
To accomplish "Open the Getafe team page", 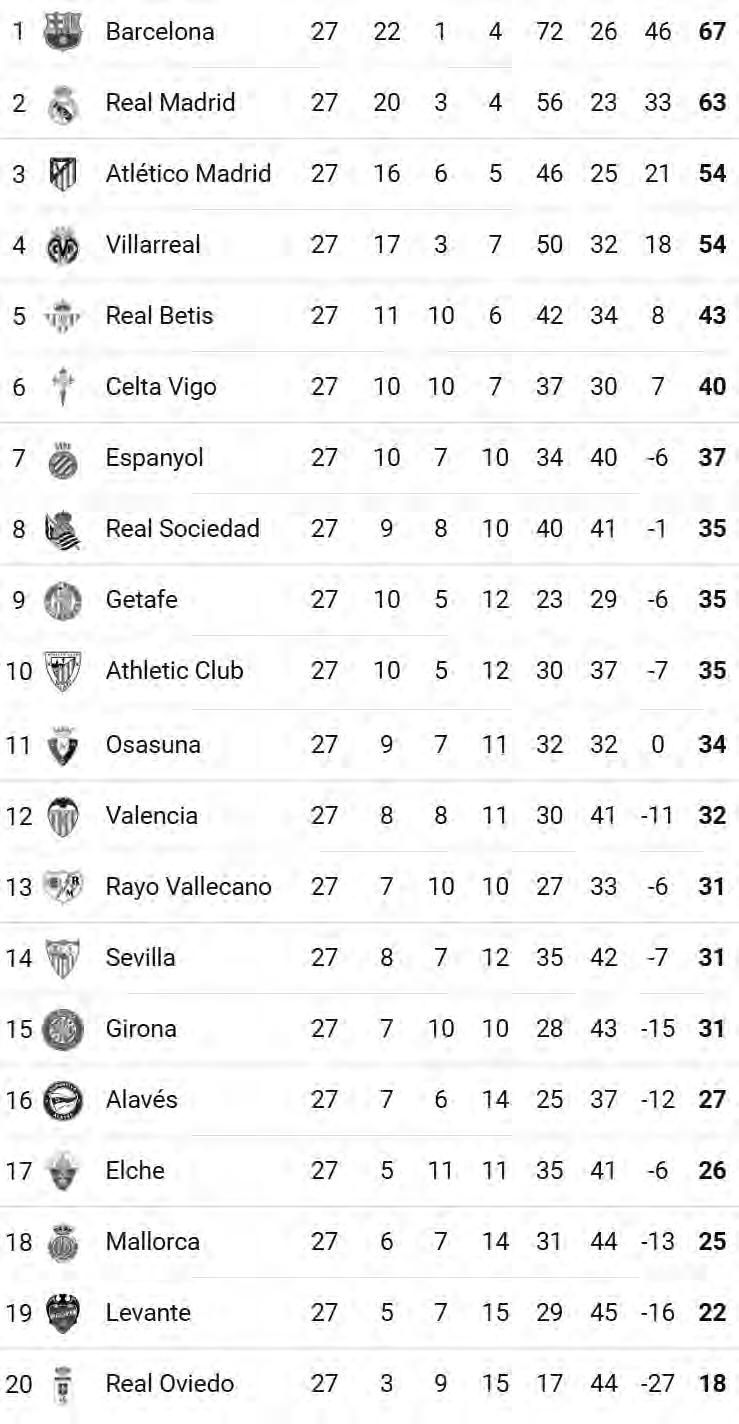I will (x=142, y=600).
